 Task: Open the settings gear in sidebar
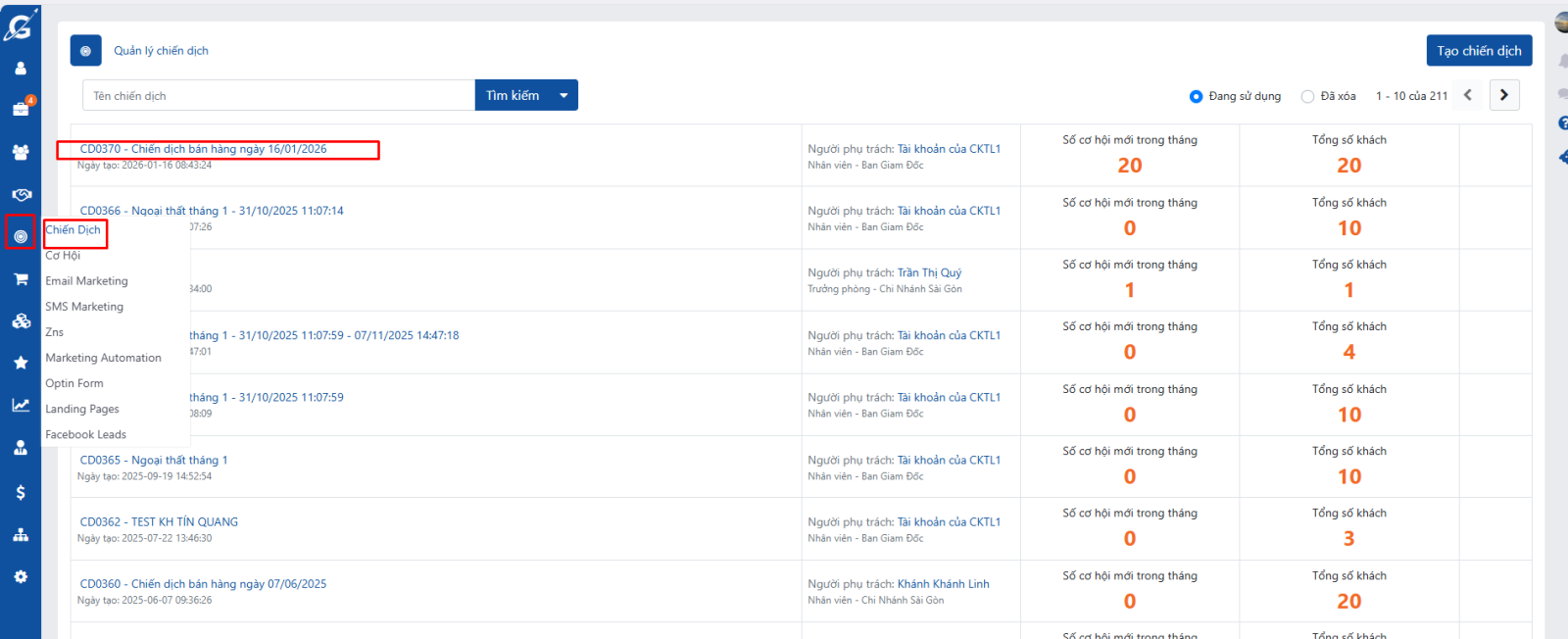point(21,576)
